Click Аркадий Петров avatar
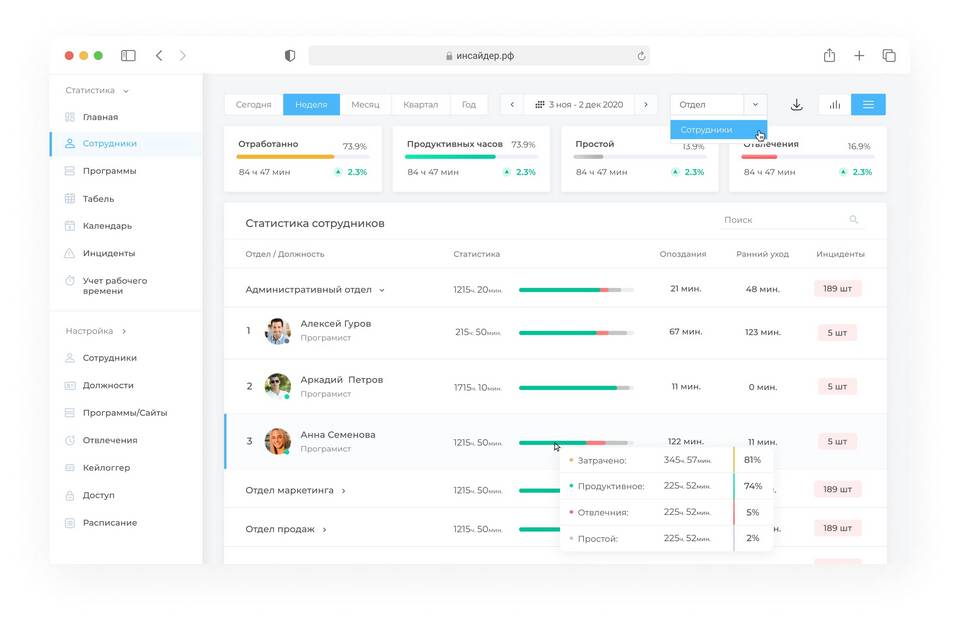Image resolution: width=960 pixels, height=626 pixels. (x=278, y=387)
